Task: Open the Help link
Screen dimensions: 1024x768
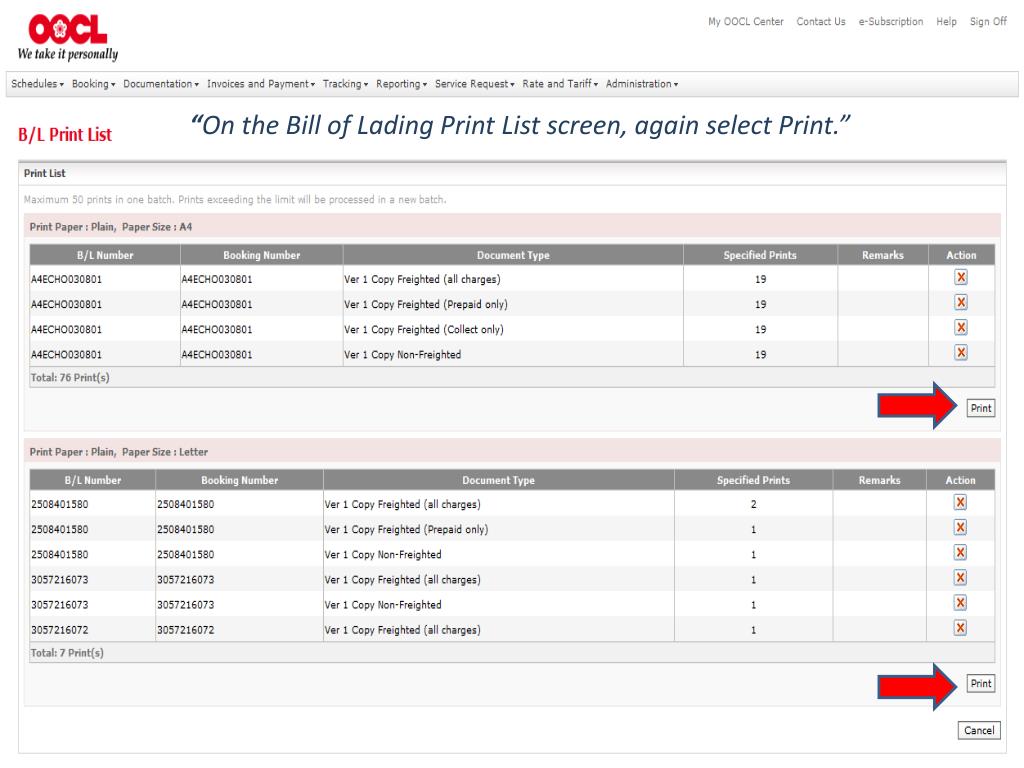Action: click(x=946, y=22)
